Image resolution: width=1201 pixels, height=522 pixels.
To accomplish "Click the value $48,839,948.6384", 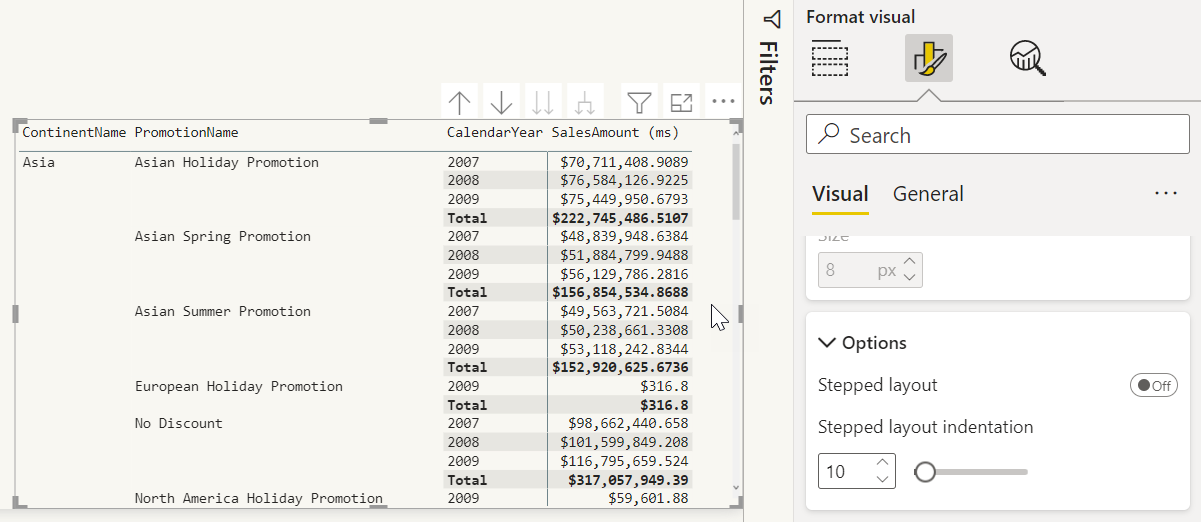I will pyautogui.click(x=624, y=237).
